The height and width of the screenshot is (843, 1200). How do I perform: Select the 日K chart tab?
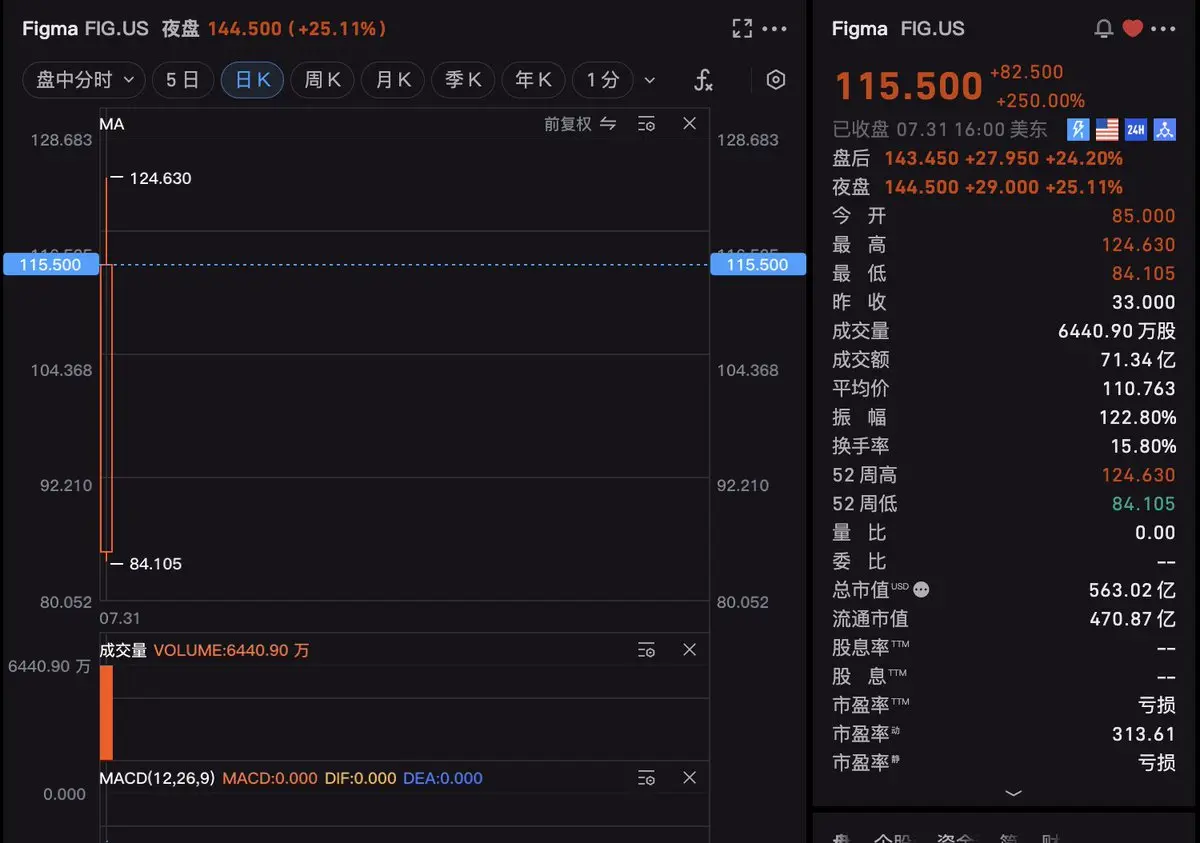[x=252, y=80]
